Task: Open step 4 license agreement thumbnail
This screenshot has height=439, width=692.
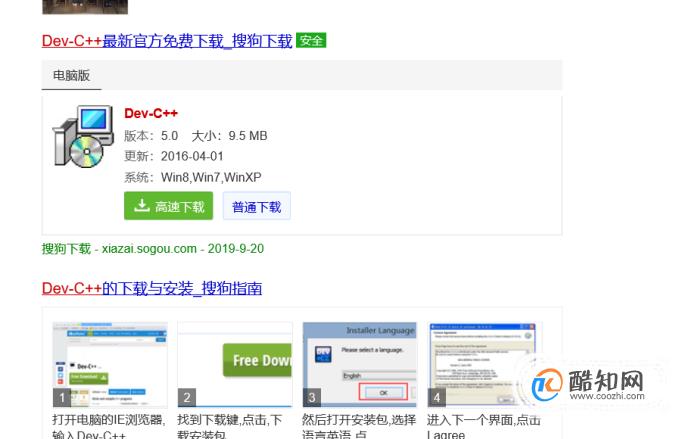Action: pyautogui.click(x=482, y=364)
